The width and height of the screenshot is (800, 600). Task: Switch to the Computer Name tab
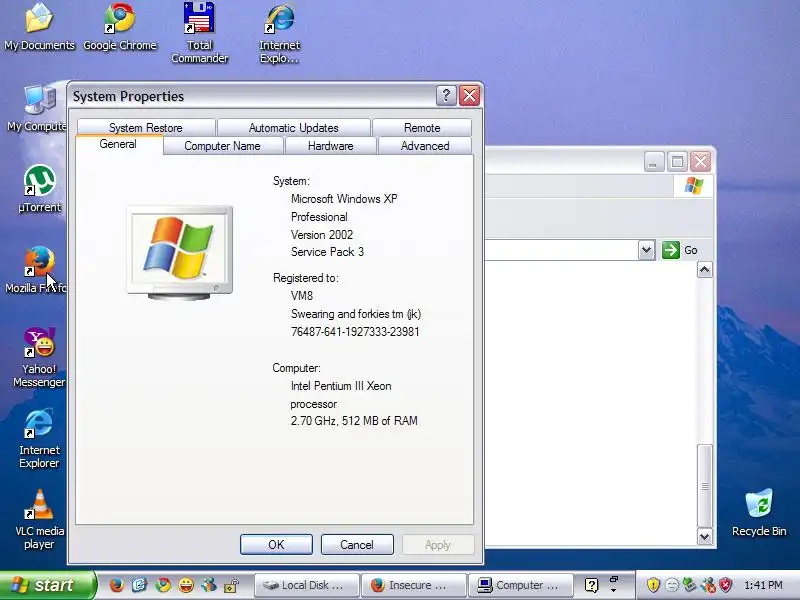[x=222, y=145]
